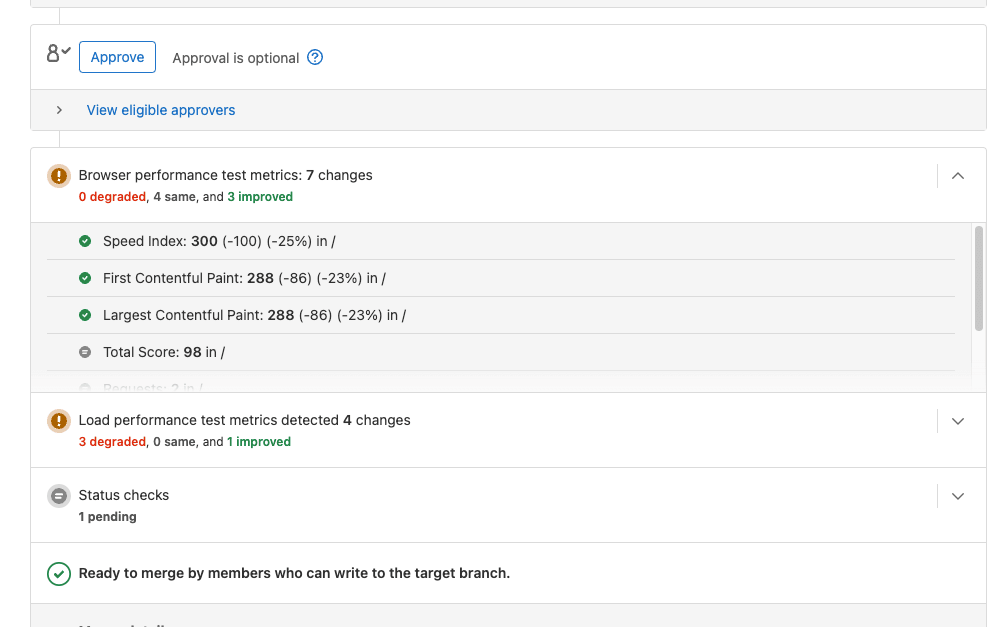Click the green check beside Speed Index

(85, 240)
